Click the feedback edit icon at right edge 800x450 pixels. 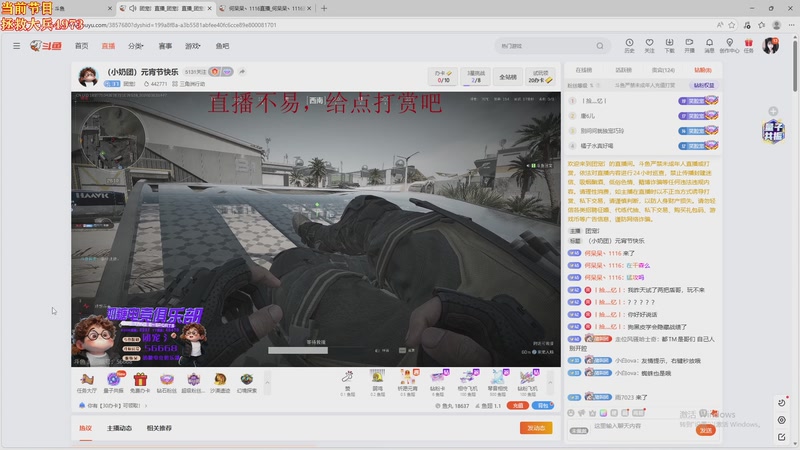[x=782, y=437]
